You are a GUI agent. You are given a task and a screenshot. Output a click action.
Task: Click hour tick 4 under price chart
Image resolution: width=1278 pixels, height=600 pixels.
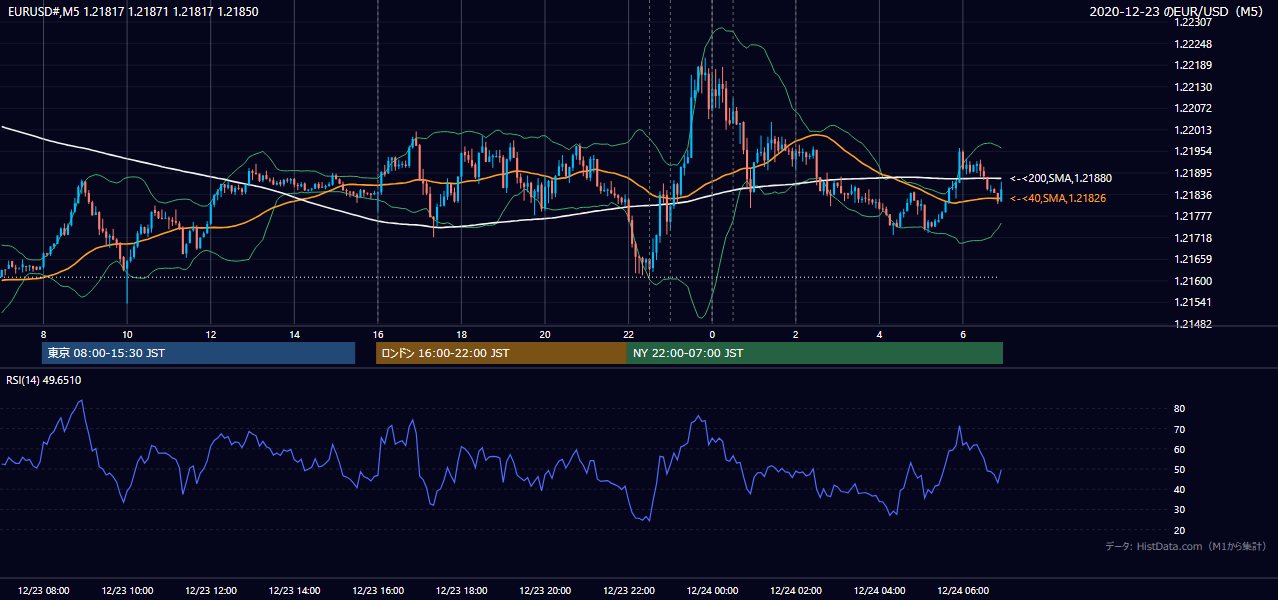pyautogui.click(x=880, y=334)
